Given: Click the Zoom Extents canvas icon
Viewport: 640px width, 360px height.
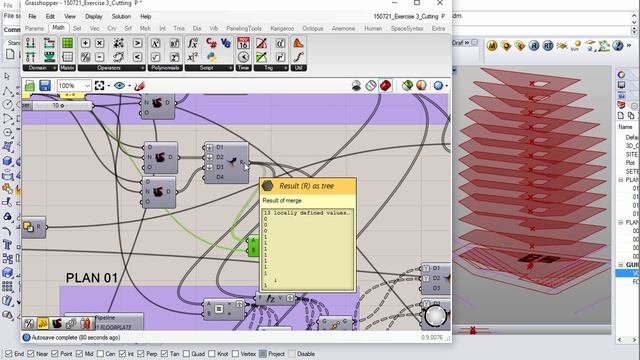Looking at the screenshot, I should [99, 86].
